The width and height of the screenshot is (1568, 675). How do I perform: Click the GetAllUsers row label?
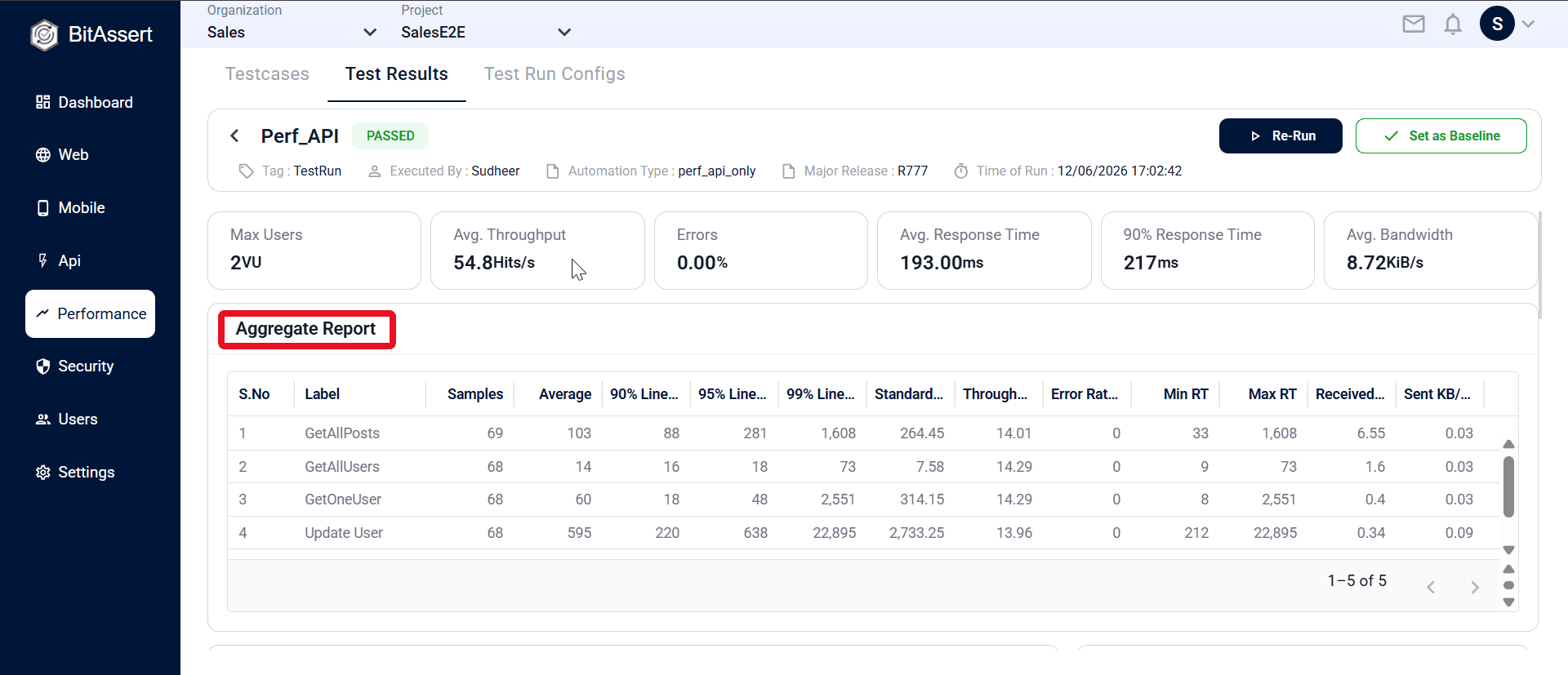click(x=342, y=467)
